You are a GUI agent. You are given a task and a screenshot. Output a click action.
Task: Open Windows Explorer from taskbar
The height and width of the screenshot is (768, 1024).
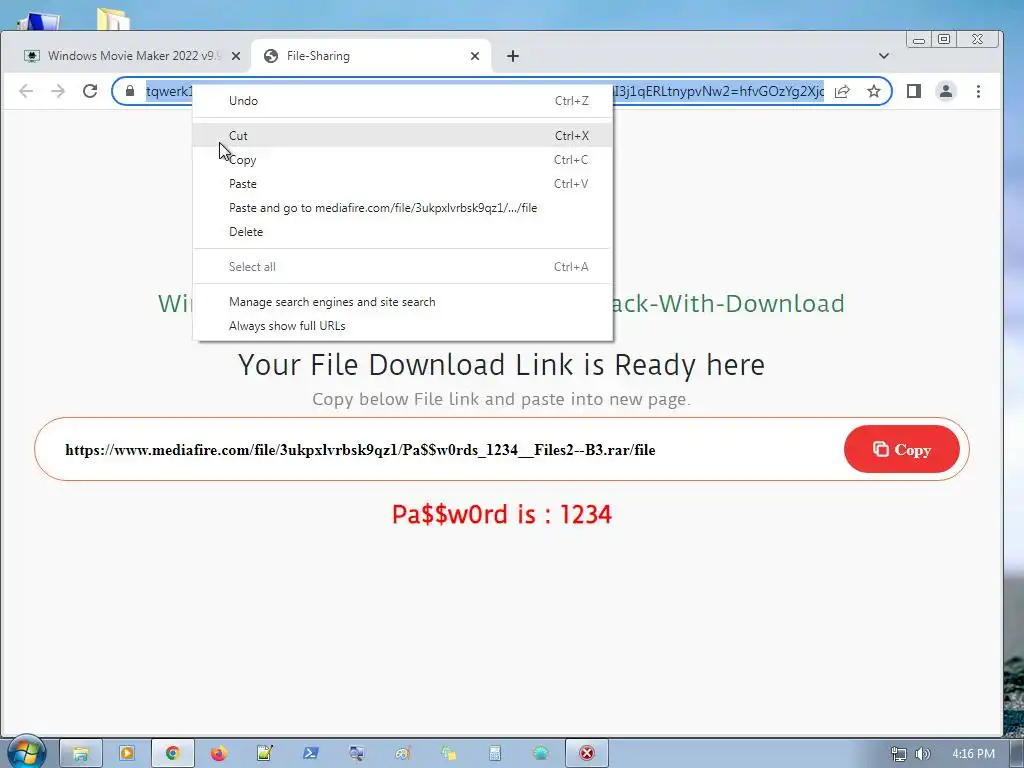click(80, 754)
